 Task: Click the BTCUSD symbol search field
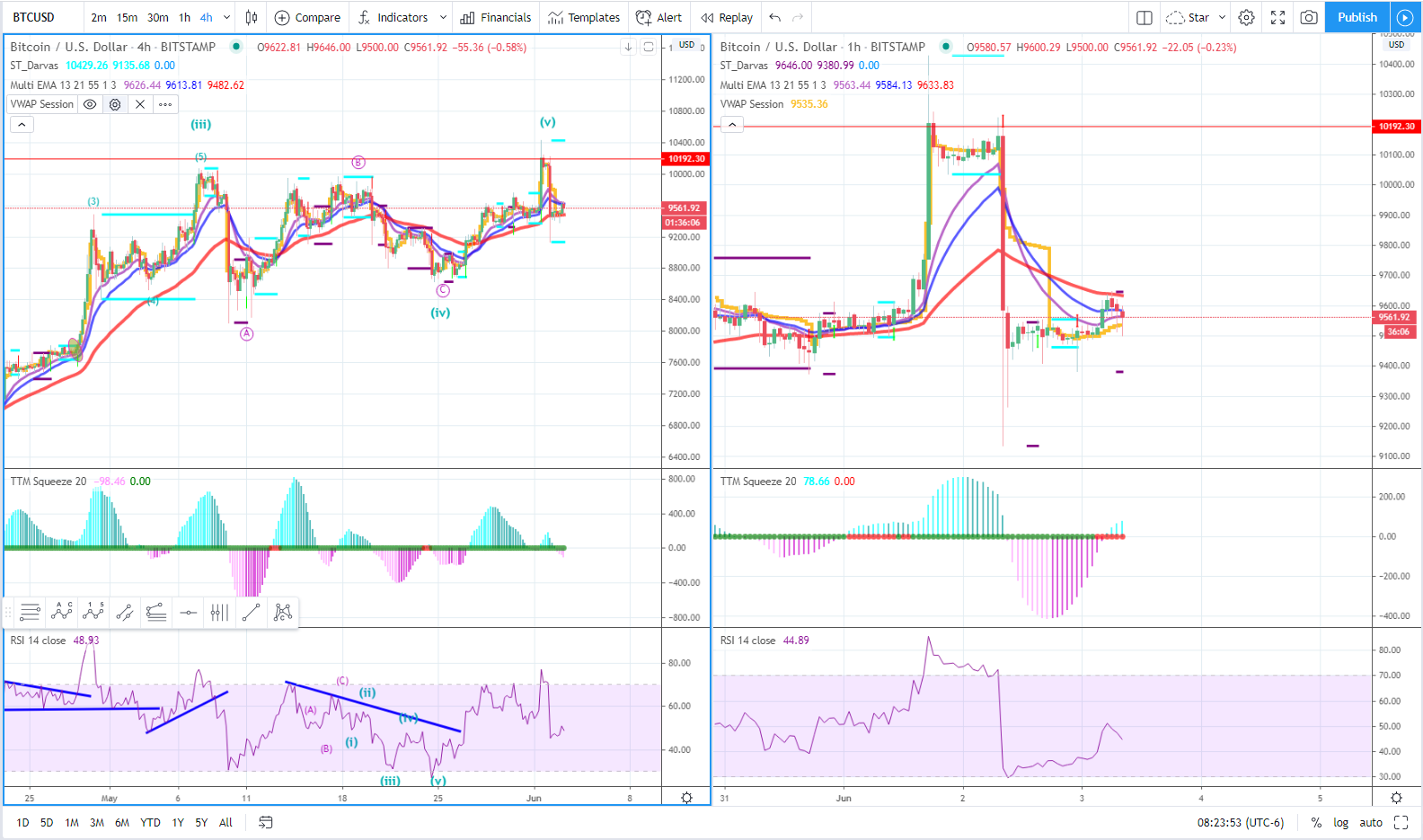(44, 17)
